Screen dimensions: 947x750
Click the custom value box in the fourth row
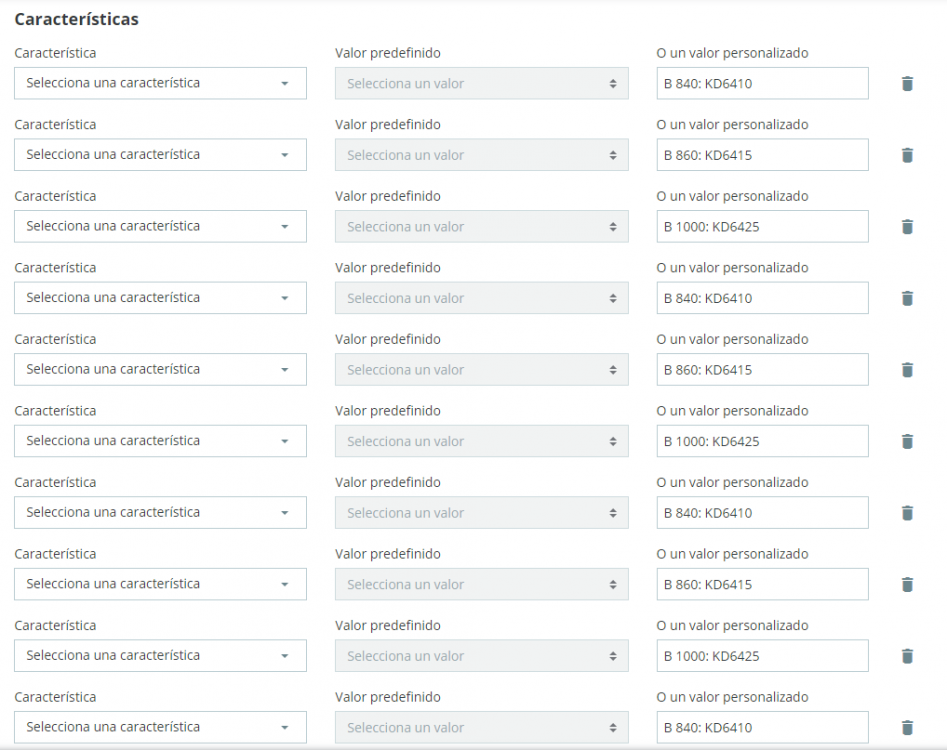[762, 298]
